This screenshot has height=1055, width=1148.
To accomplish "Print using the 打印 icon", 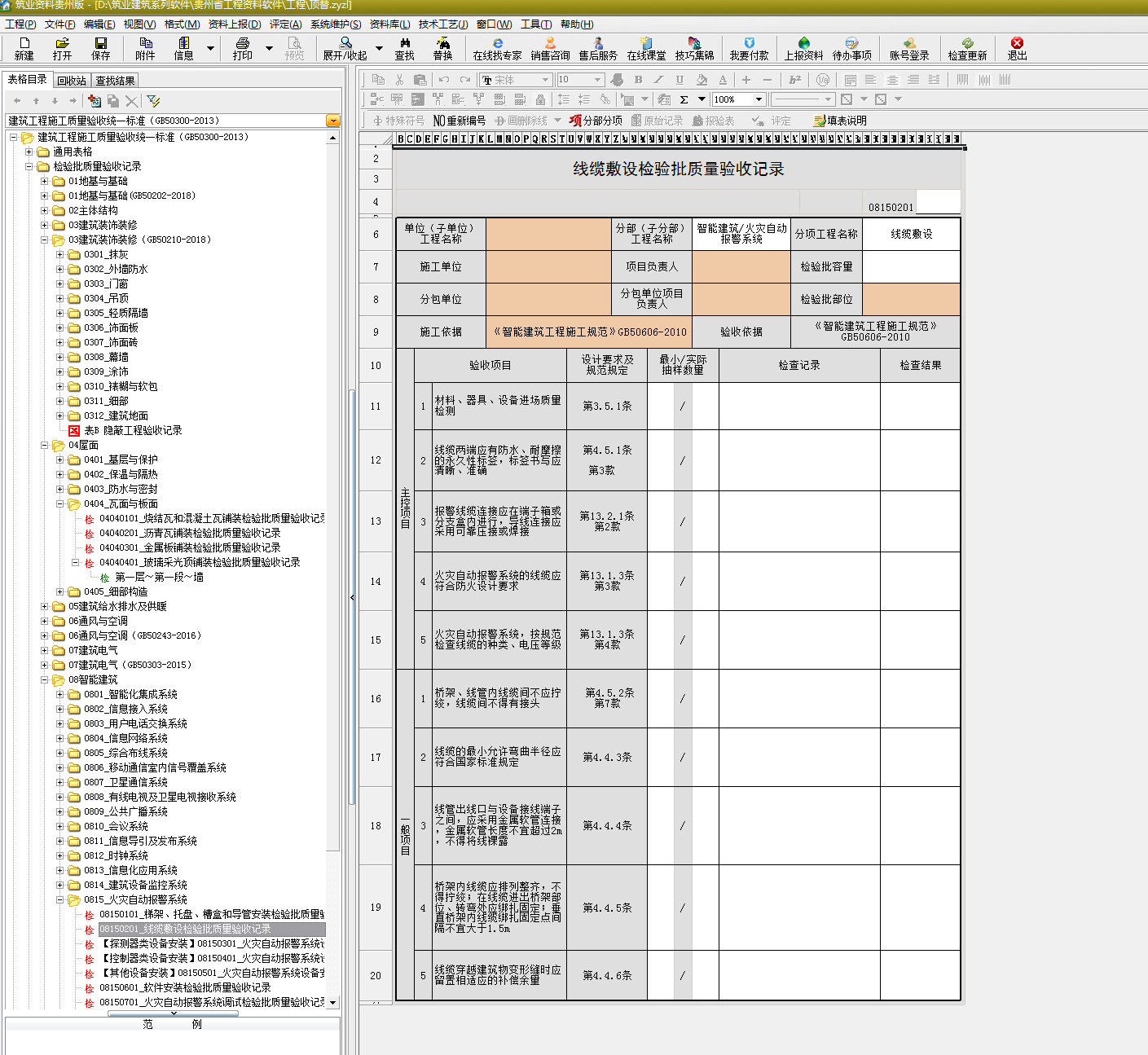I will point(242,49).
